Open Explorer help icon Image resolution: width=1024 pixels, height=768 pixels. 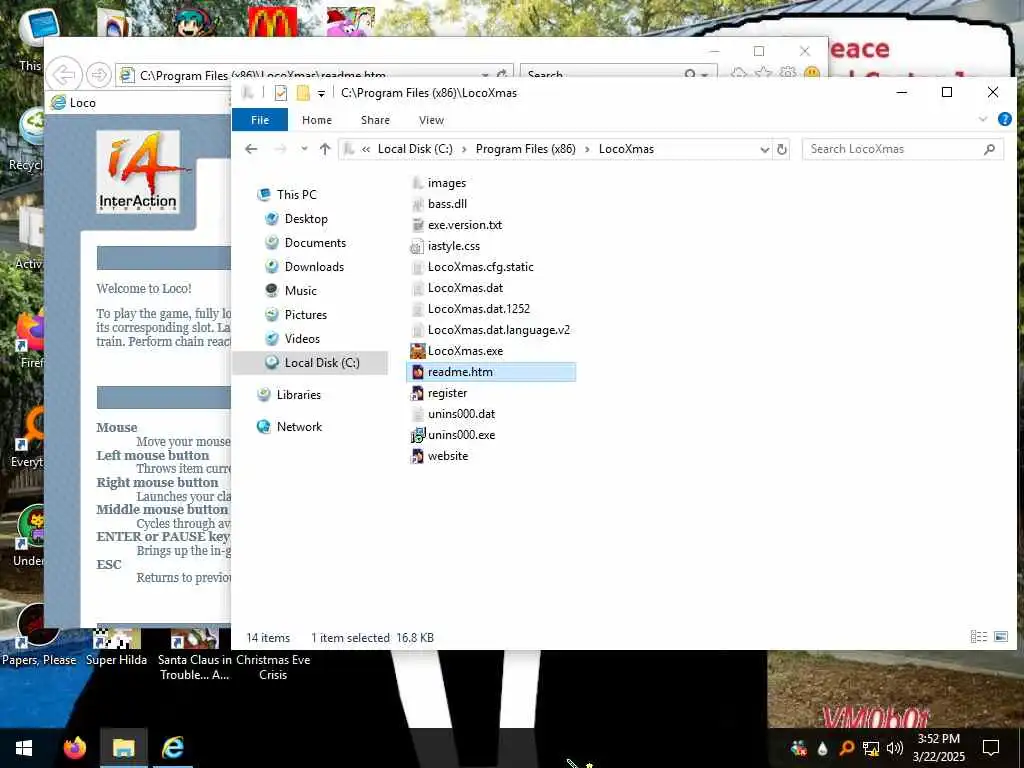[1004, 119]
